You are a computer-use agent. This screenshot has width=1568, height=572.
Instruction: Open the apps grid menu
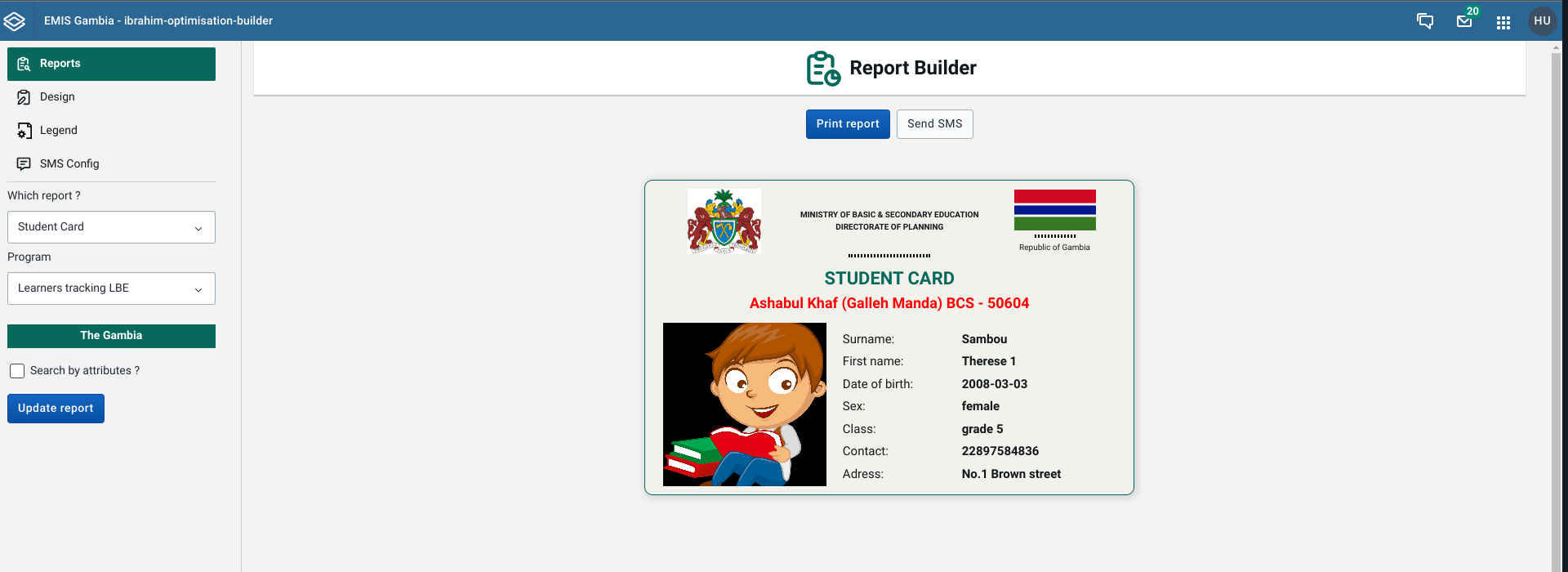pyautogui.click(x=1503, y=22)
